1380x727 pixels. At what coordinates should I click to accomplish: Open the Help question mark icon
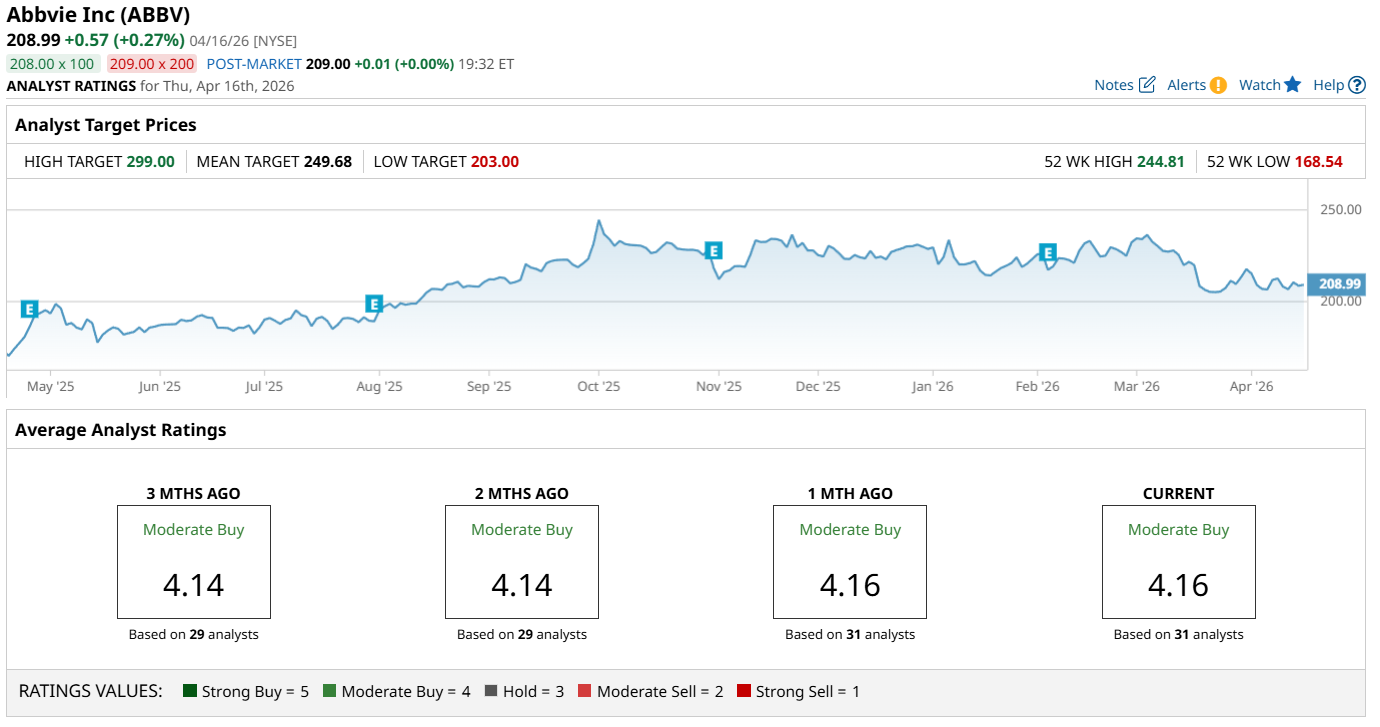1357,85
